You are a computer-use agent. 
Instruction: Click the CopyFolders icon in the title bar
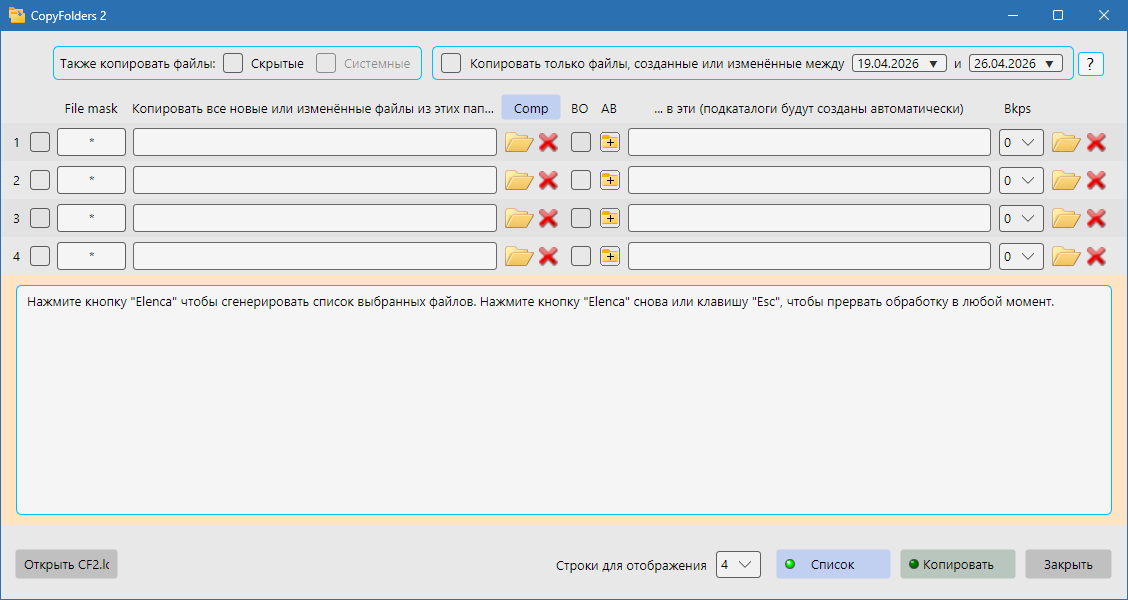click(17, 15)
